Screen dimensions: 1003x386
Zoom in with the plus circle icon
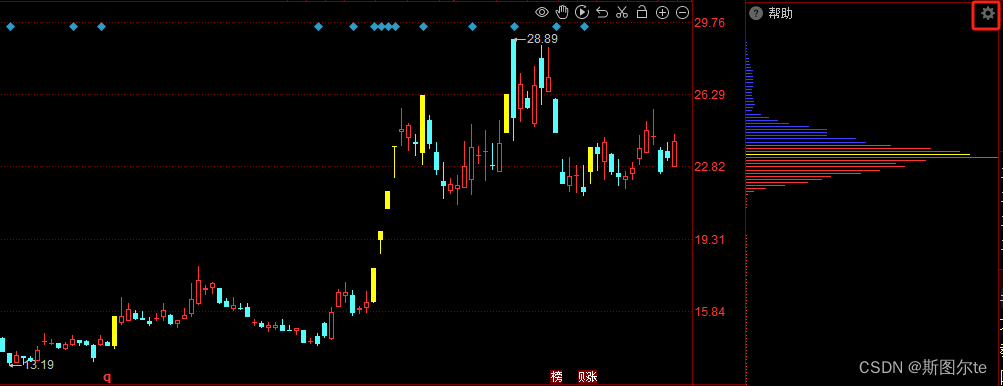point(663,12)
